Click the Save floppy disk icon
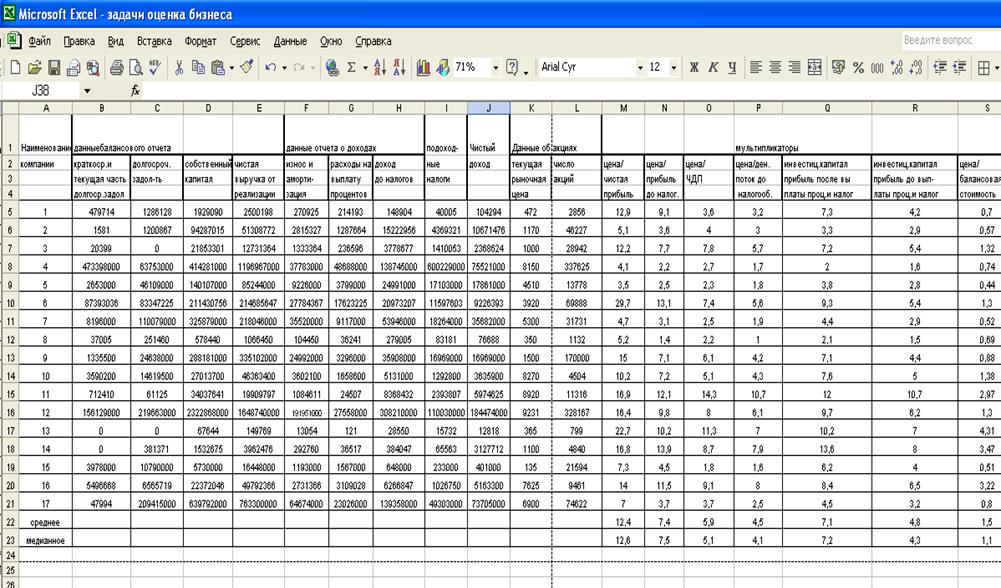1001x588 pixels. click(55, 68)
